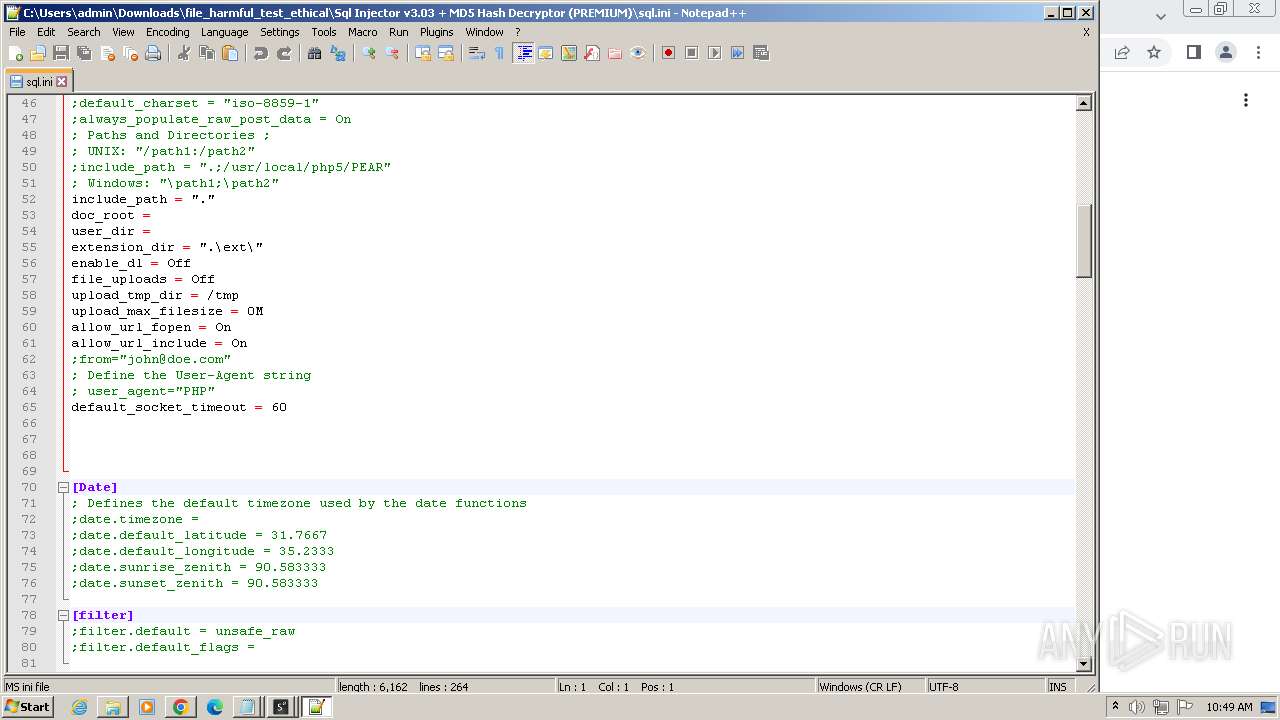This screenshot has width=1280, height=720.
Task: Open Function List toolbar icon
Action: pyautogui.click(x=592, y=53)
